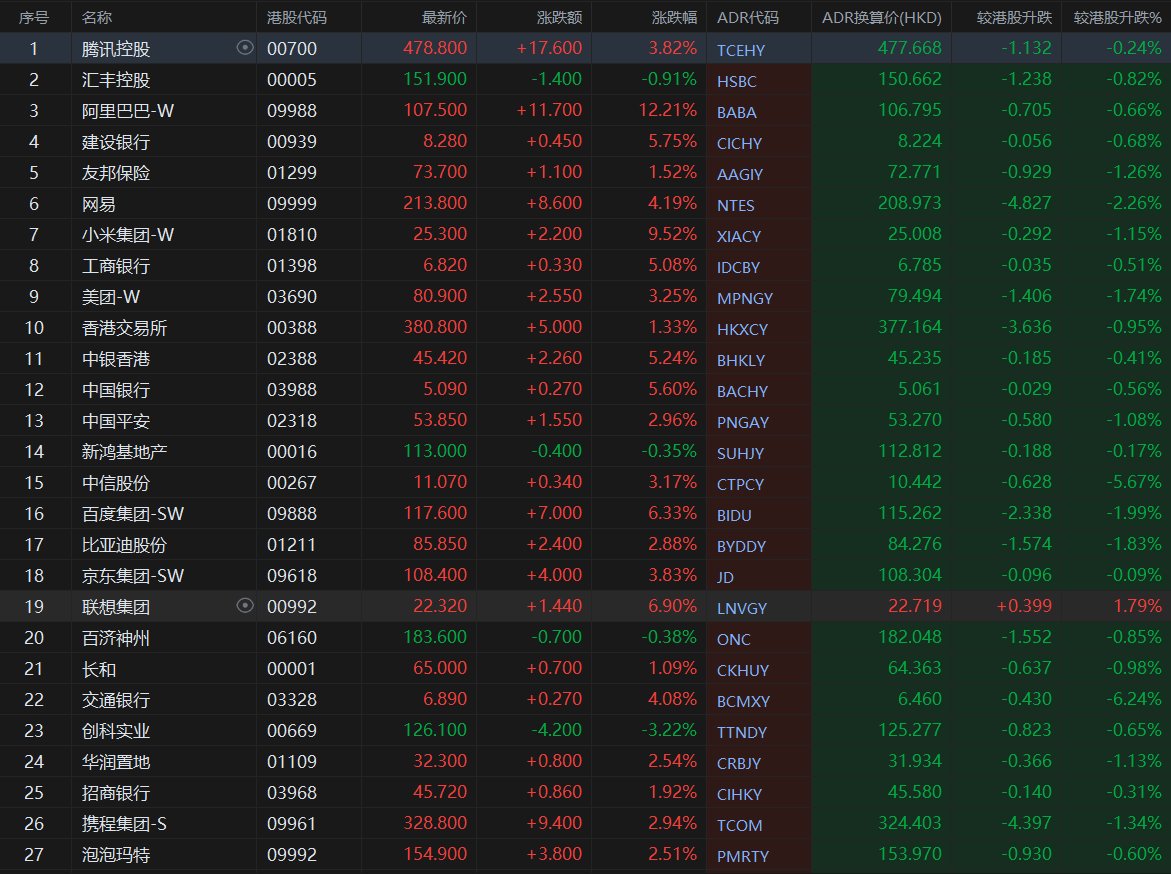Select stock name 工商银行
Image resolution: width=1171 pixels, height=874 pixels.
pyautogui.click(x=116, y=265)
